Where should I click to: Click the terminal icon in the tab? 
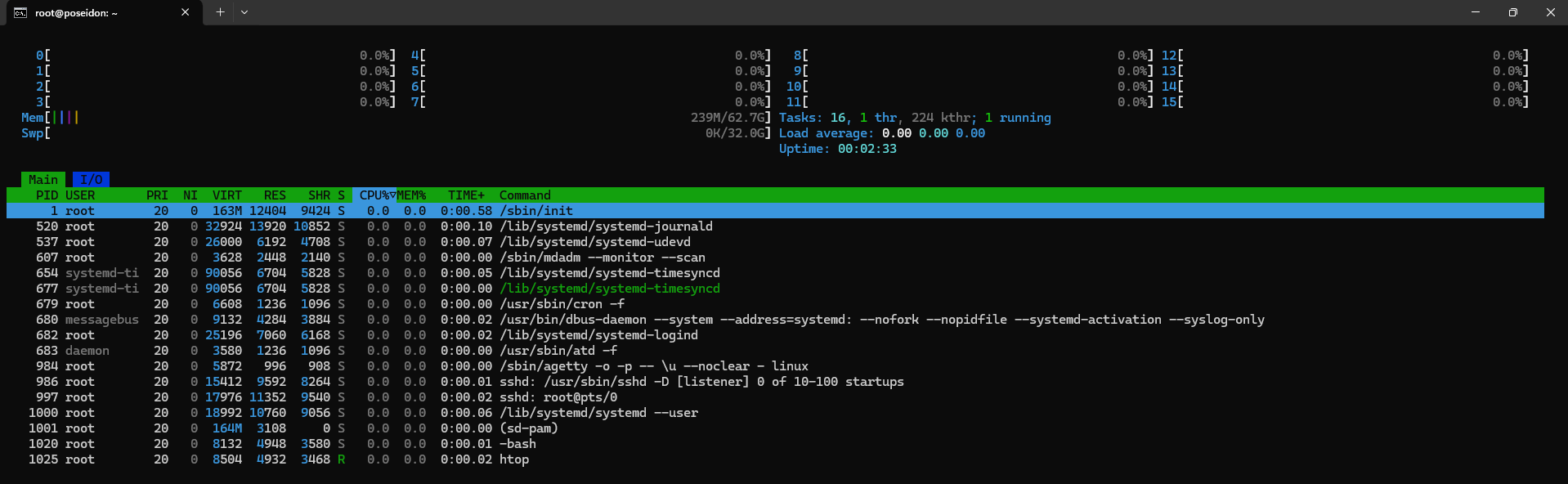pos(20,13)
